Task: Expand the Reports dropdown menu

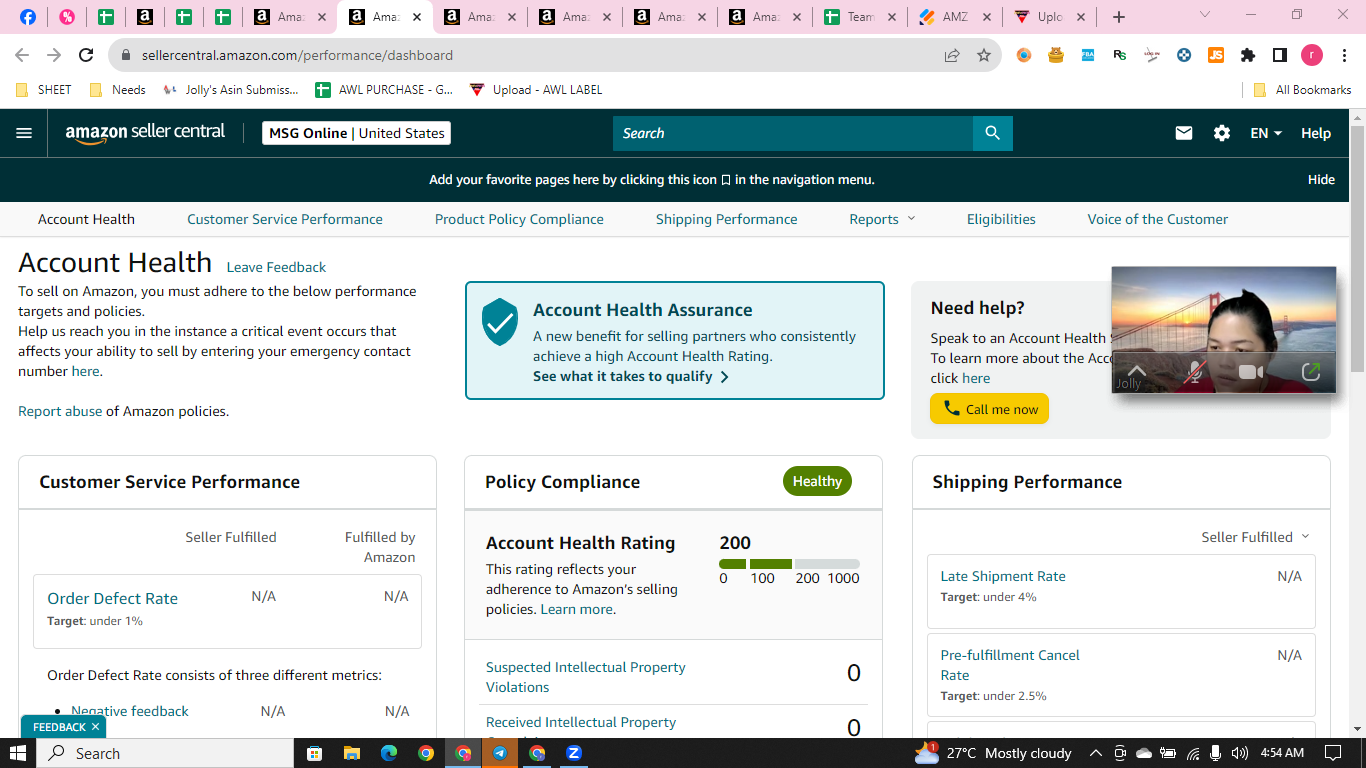Action: point(882,219)
